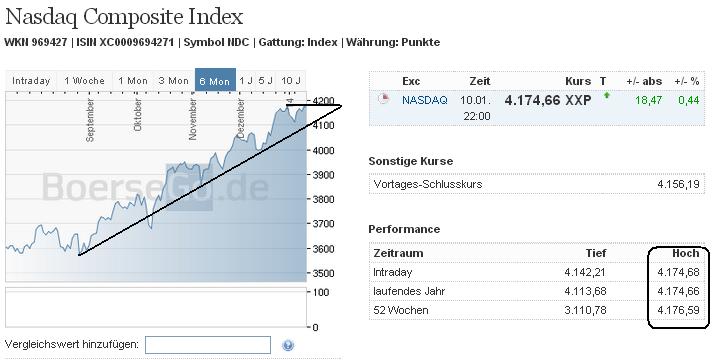Click the September label on the chart
The image size is (714, 360).
tap(90, 120)
